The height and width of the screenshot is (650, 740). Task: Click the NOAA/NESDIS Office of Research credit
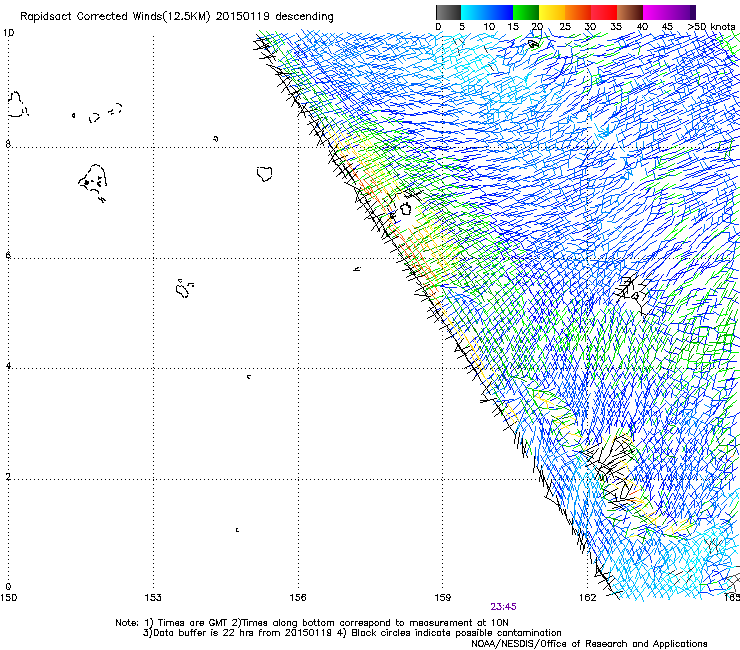589,644
